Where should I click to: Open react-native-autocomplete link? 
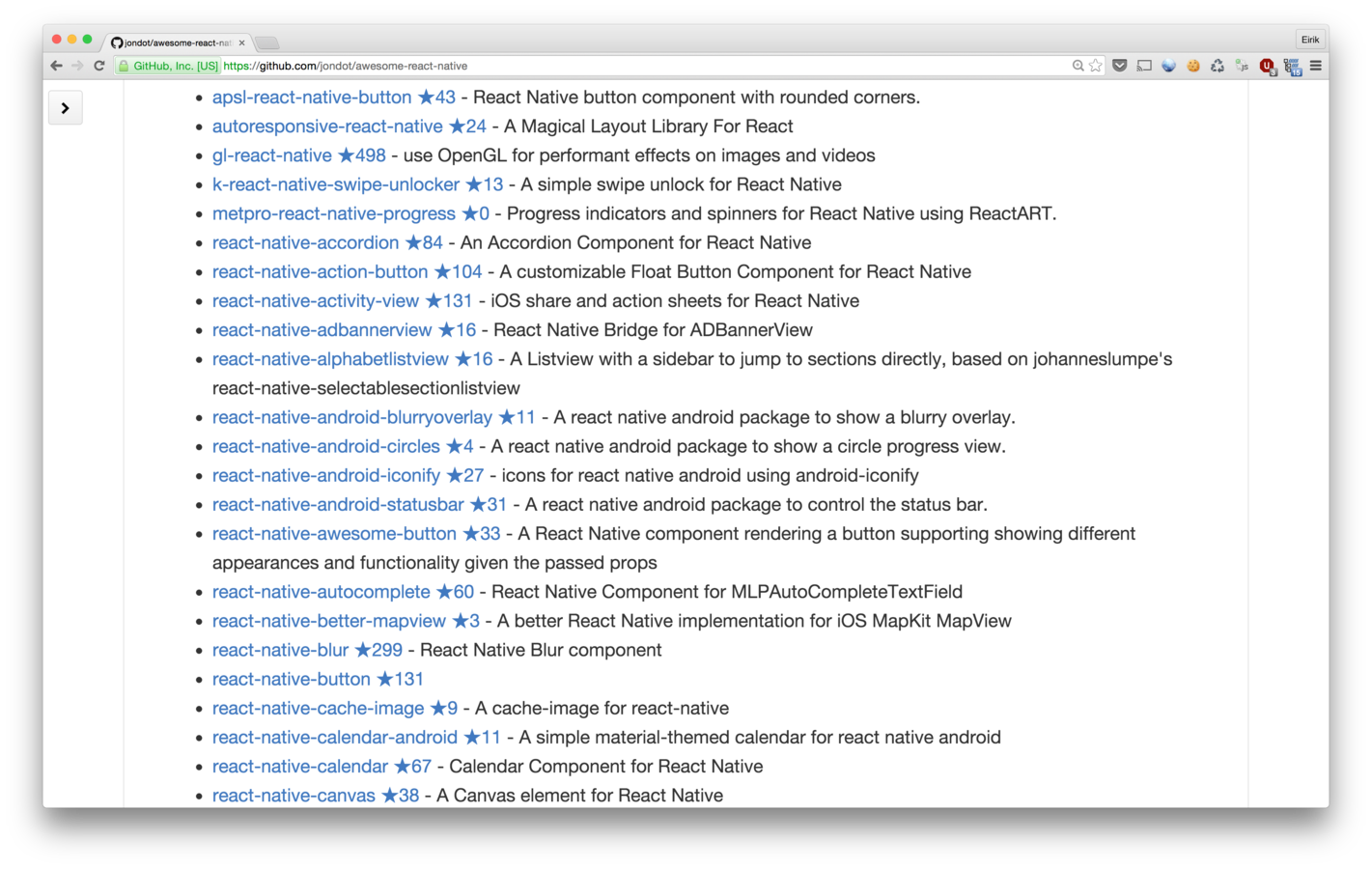(x=343, y=591)
